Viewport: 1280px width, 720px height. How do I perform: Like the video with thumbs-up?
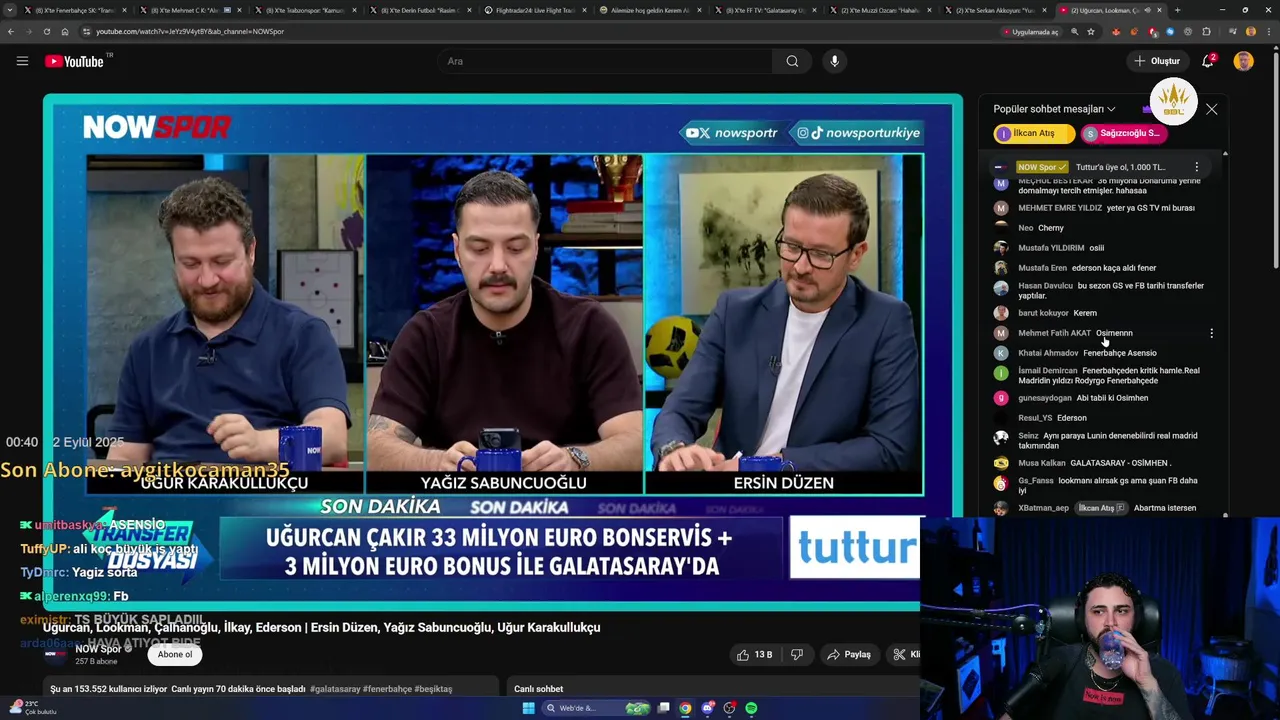(x=755, y=654)
